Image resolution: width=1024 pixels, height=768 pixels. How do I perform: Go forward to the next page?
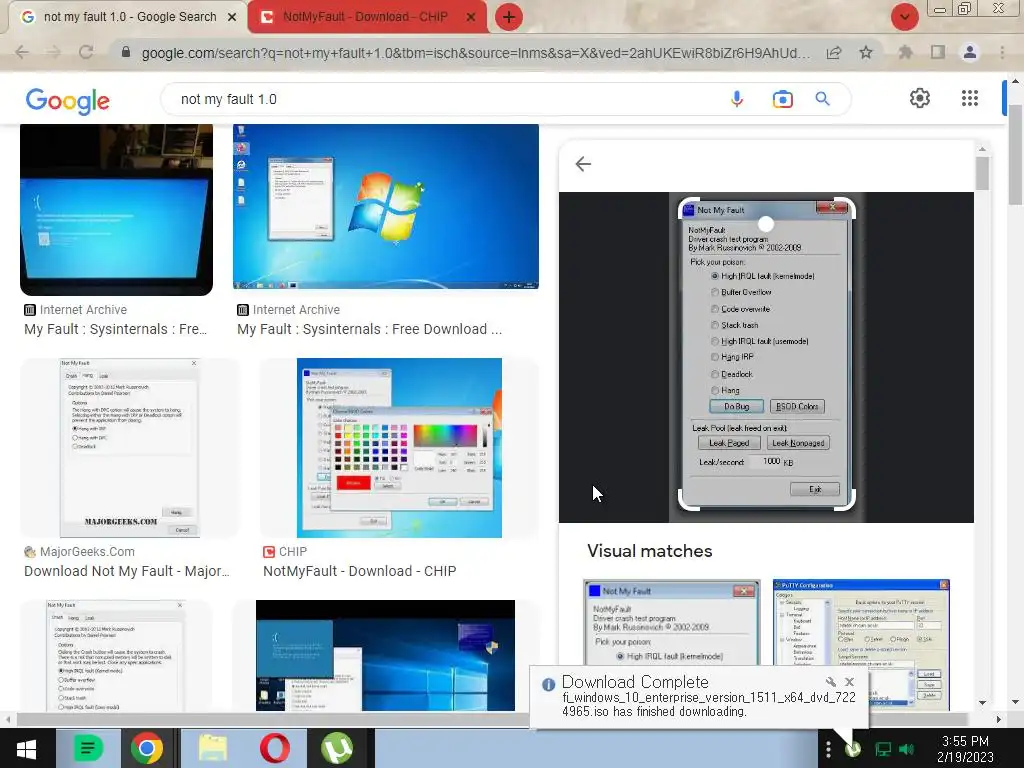[x=54, y=52]
